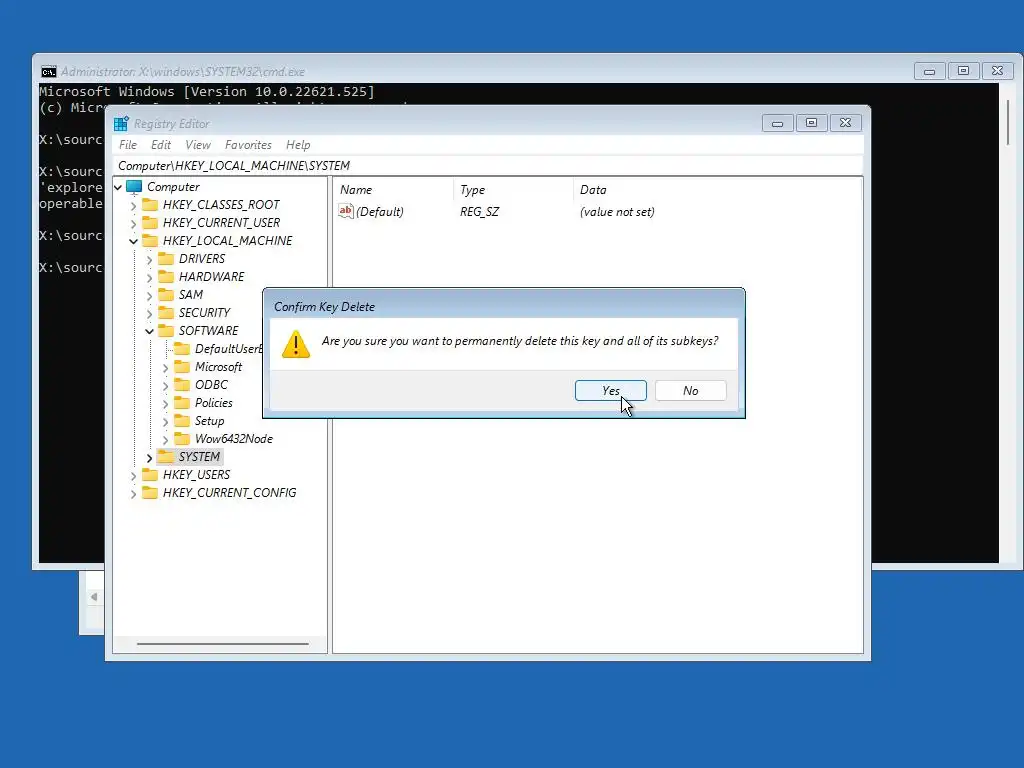The height and width of the screenshot is (768, 1024).
Task: Click the DRIVERS folder icon
Action: 166,259
